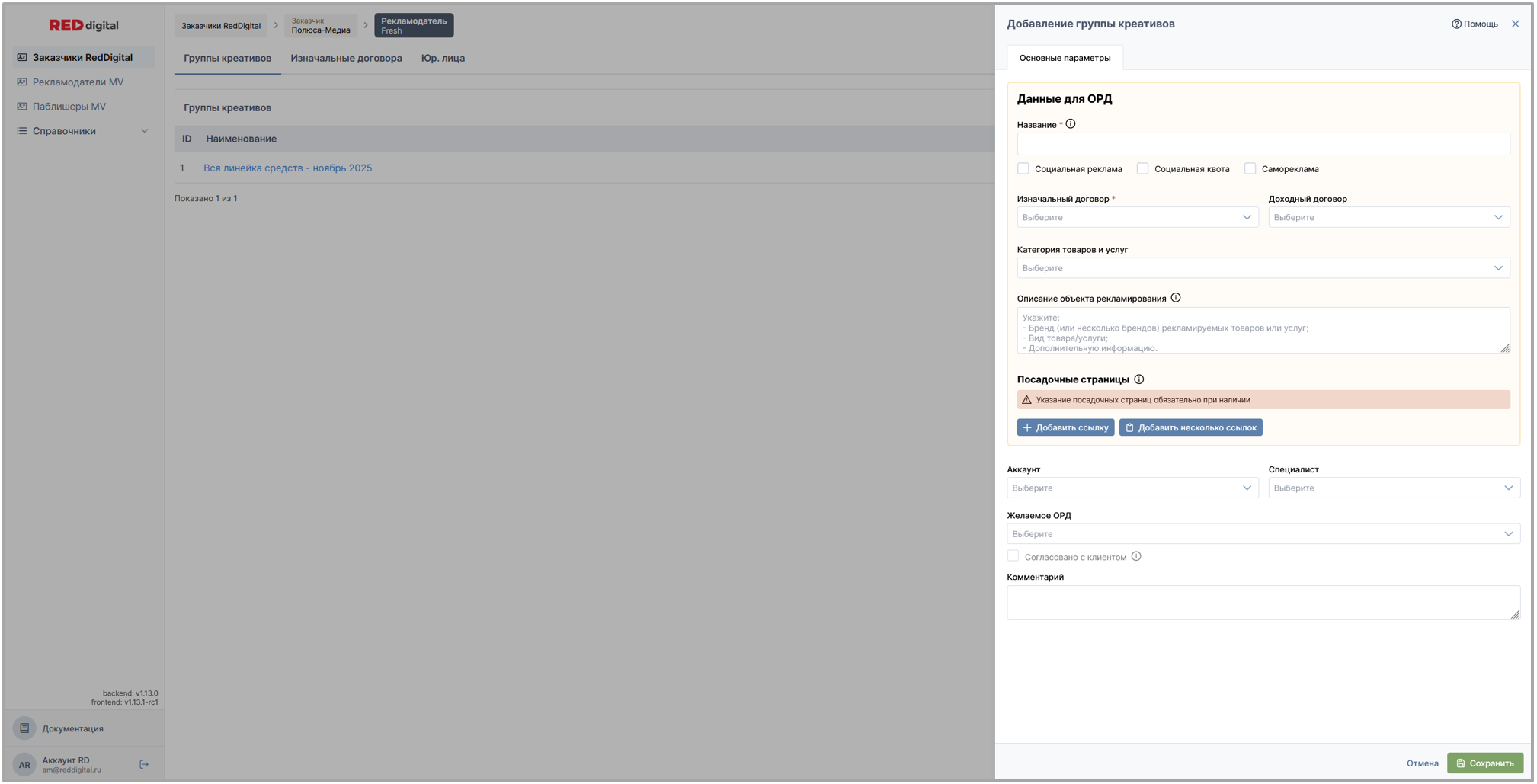Screen dimensions: 1537x784
Task: Open link Вся линейка средств - ноябрь 2025
Action: coord(287,168)
